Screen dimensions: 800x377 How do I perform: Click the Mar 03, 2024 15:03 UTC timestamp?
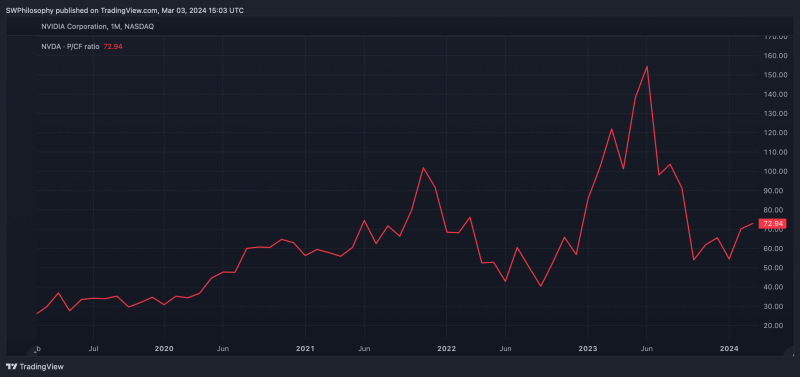(203, 10)
